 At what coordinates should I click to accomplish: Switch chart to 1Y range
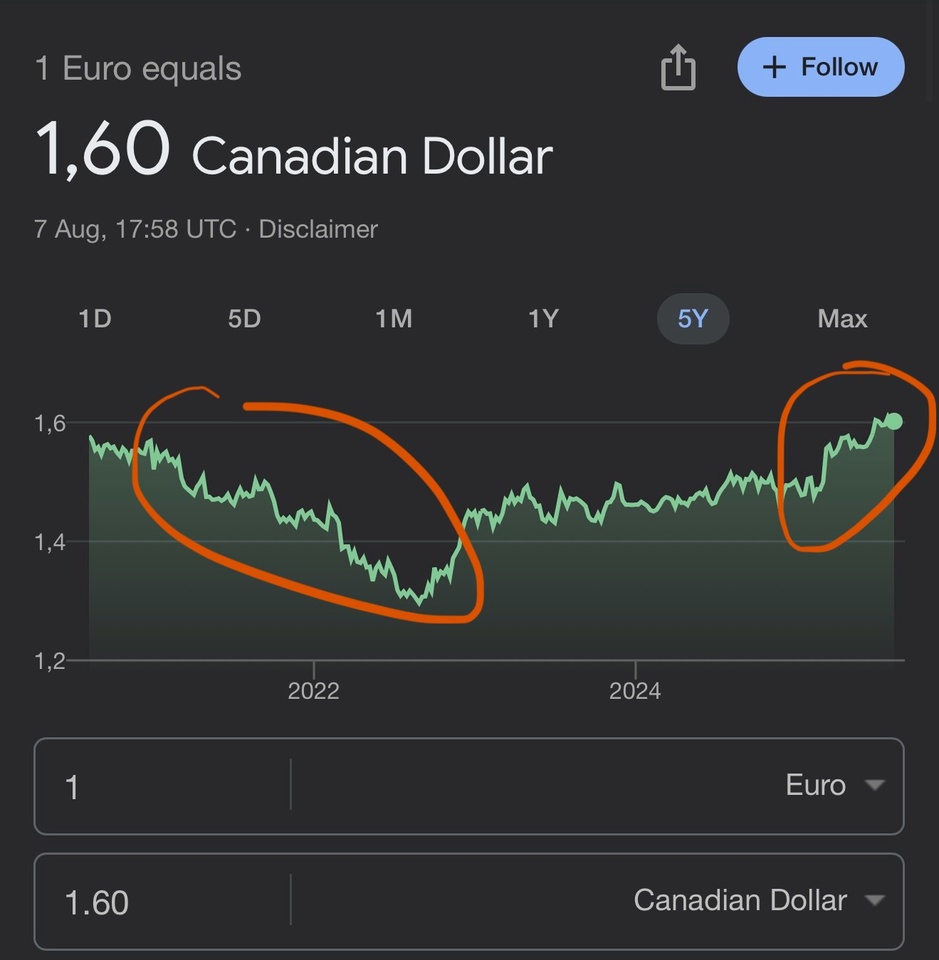click(544, 319)
